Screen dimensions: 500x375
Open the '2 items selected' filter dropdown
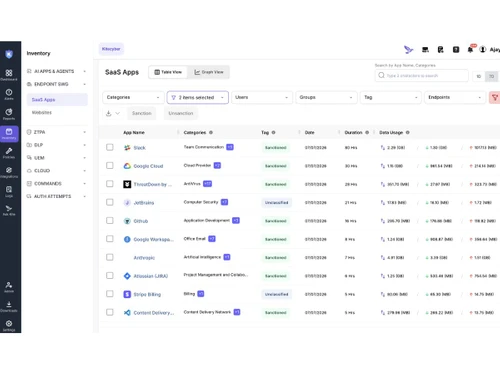point(198,97)
